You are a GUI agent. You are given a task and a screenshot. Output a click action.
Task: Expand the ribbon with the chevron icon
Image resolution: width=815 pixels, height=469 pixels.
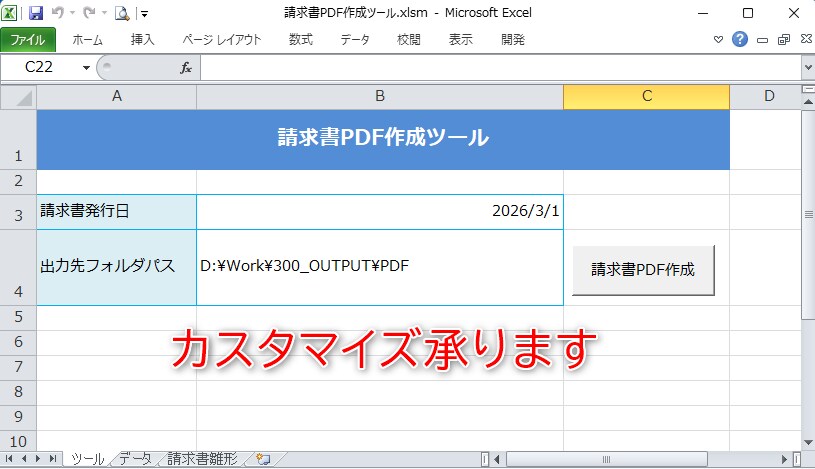coord(718,40)
